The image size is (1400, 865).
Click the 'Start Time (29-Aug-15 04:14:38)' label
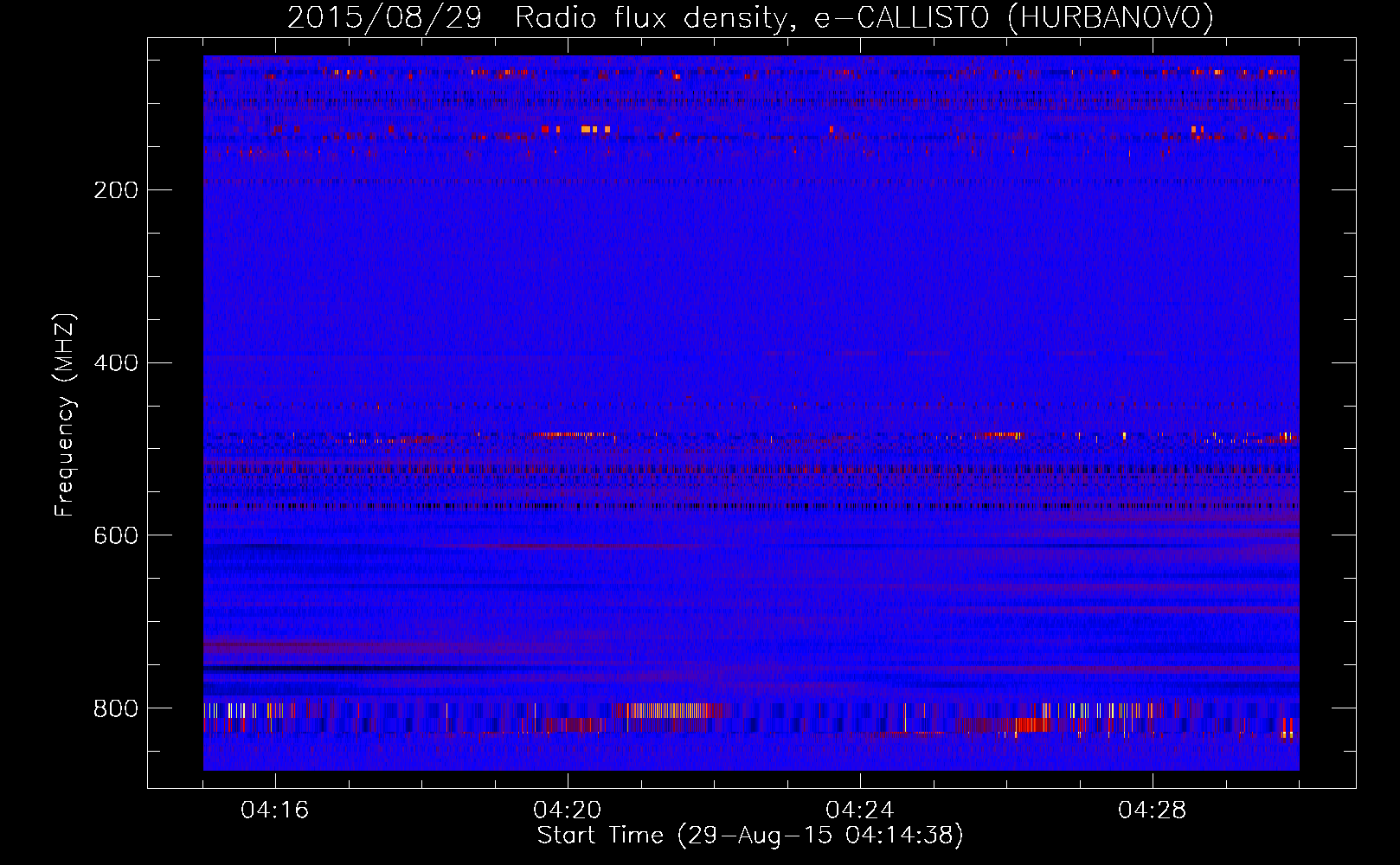750,836
